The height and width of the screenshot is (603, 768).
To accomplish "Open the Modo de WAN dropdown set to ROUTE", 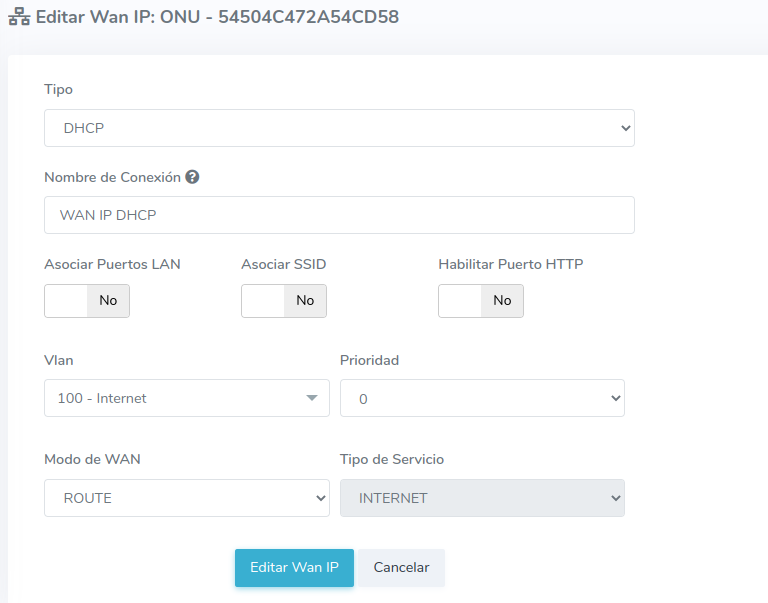I will 187,498.
